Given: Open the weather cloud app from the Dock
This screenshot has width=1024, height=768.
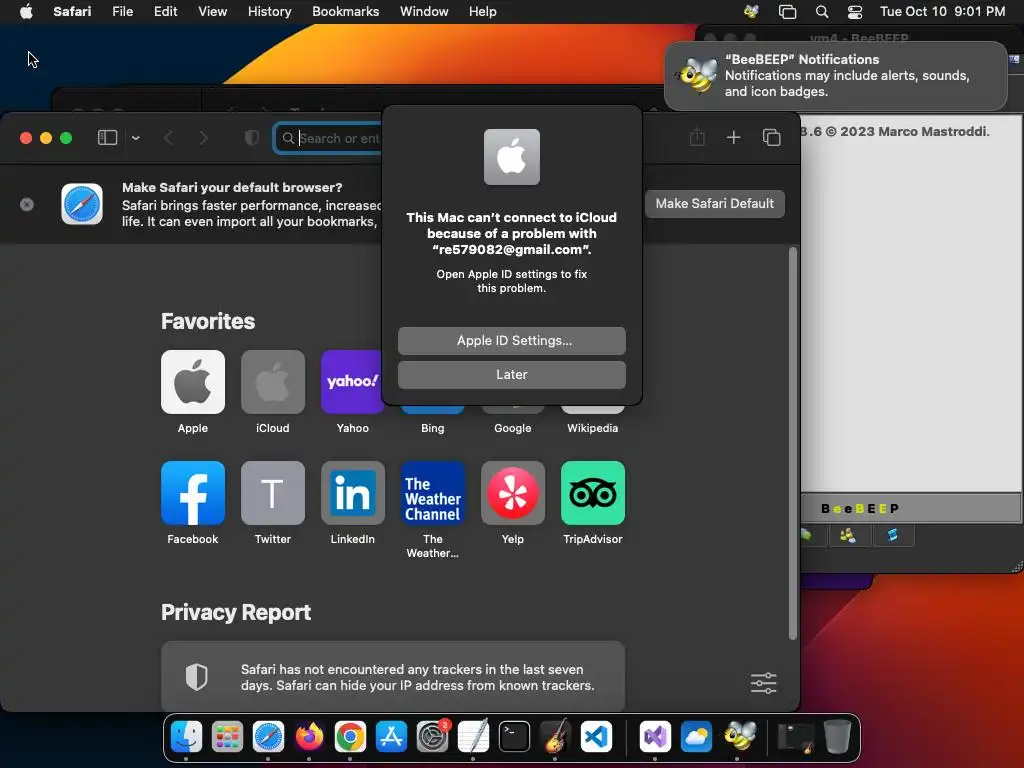Looking at the screenshot, I should (696, 737).
